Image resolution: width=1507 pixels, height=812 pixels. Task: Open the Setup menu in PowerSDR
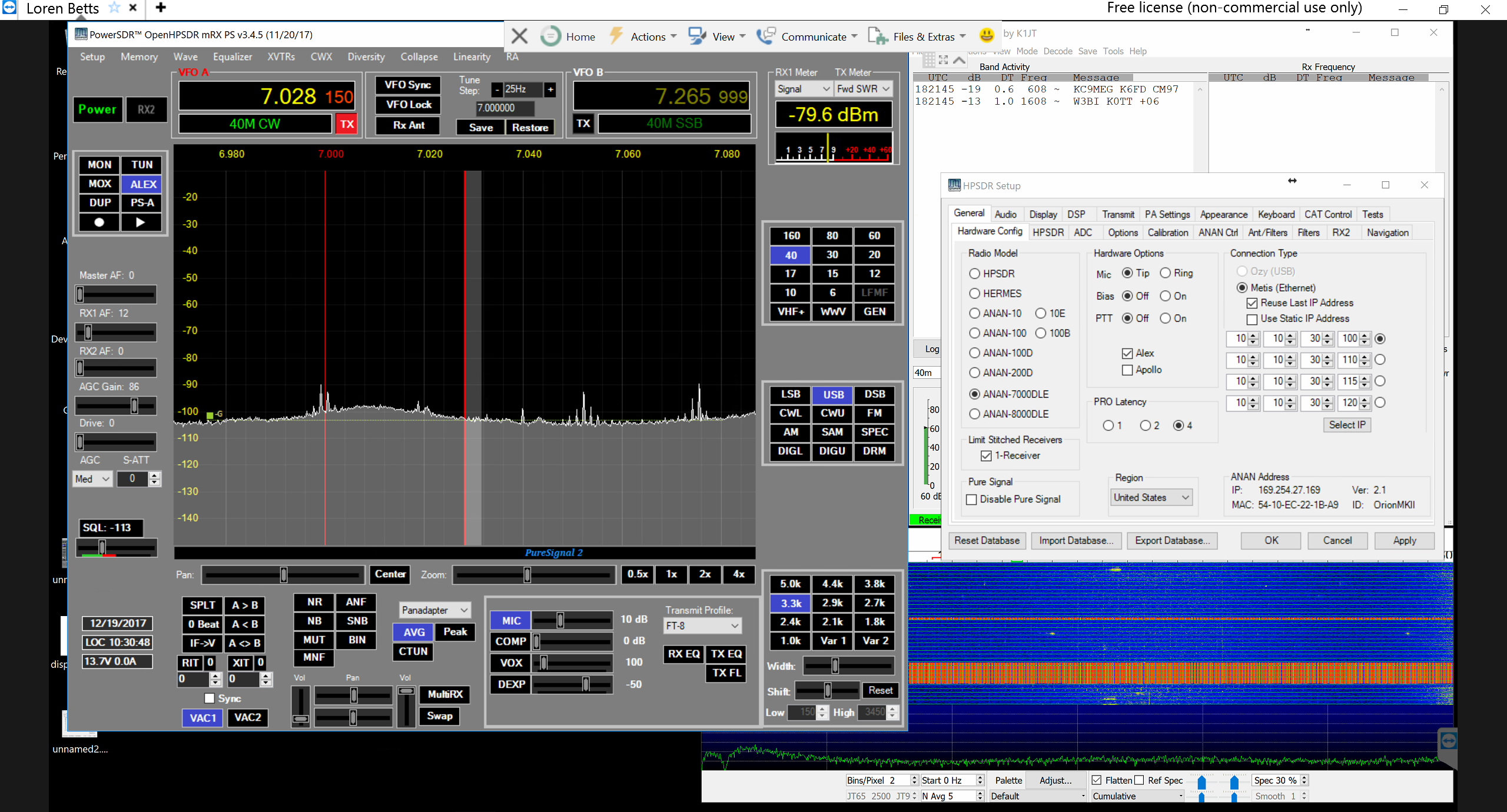pyautogui.click(x=92, y=56)
